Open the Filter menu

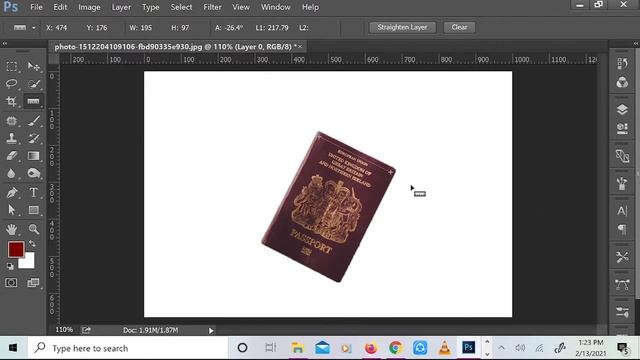click(212, 7)
